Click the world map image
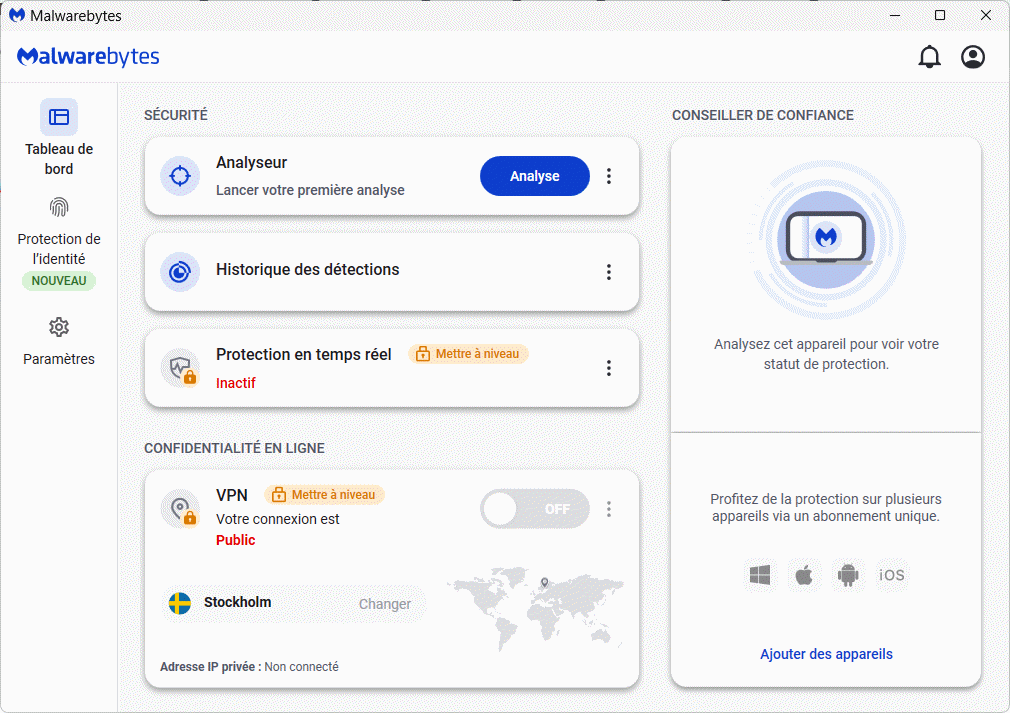Screen dimensions: 1010x713 coord(535,609)
